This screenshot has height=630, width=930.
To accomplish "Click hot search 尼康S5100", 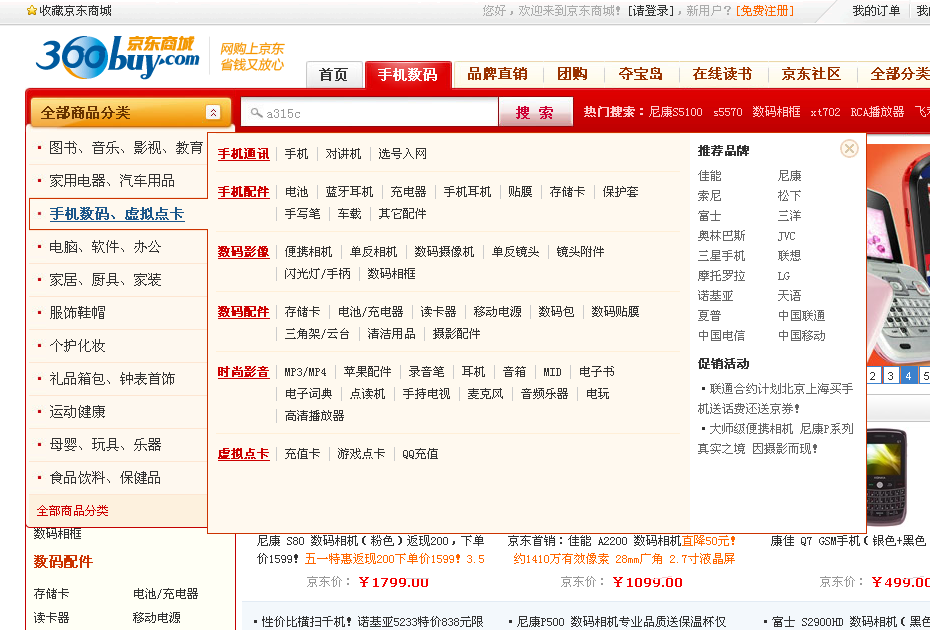I will (x=676, y=112).
